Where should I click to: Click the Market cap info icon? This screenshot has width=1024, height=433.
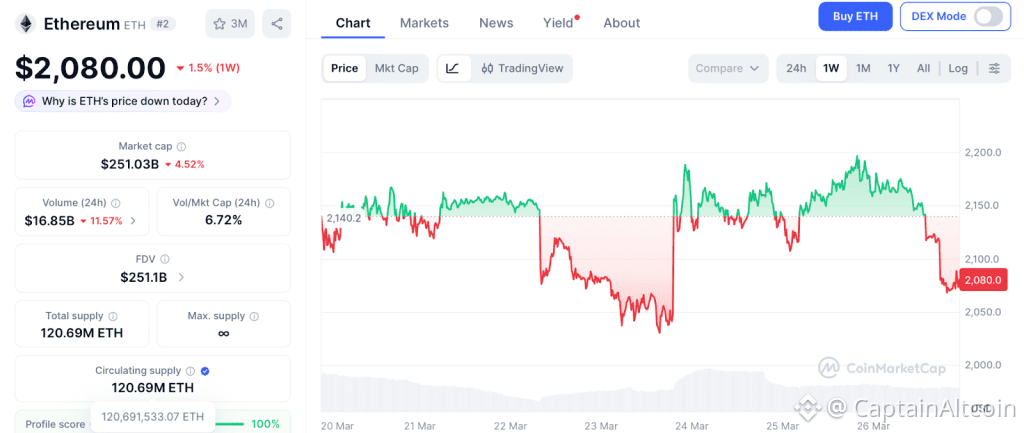tap(181, 146)
